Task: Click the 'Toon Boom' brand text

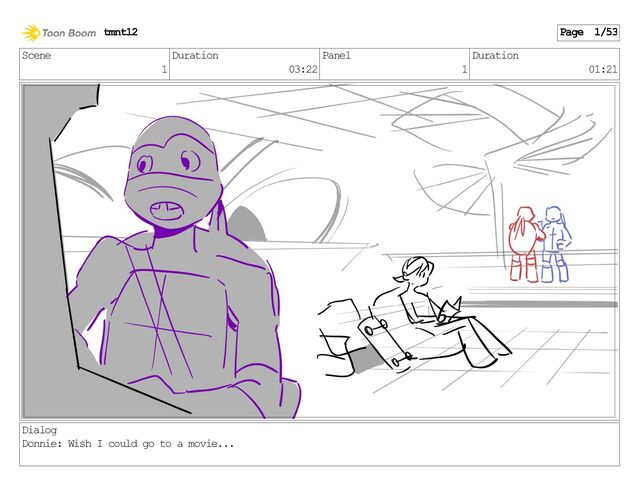Action: click(x=69, y=33)
